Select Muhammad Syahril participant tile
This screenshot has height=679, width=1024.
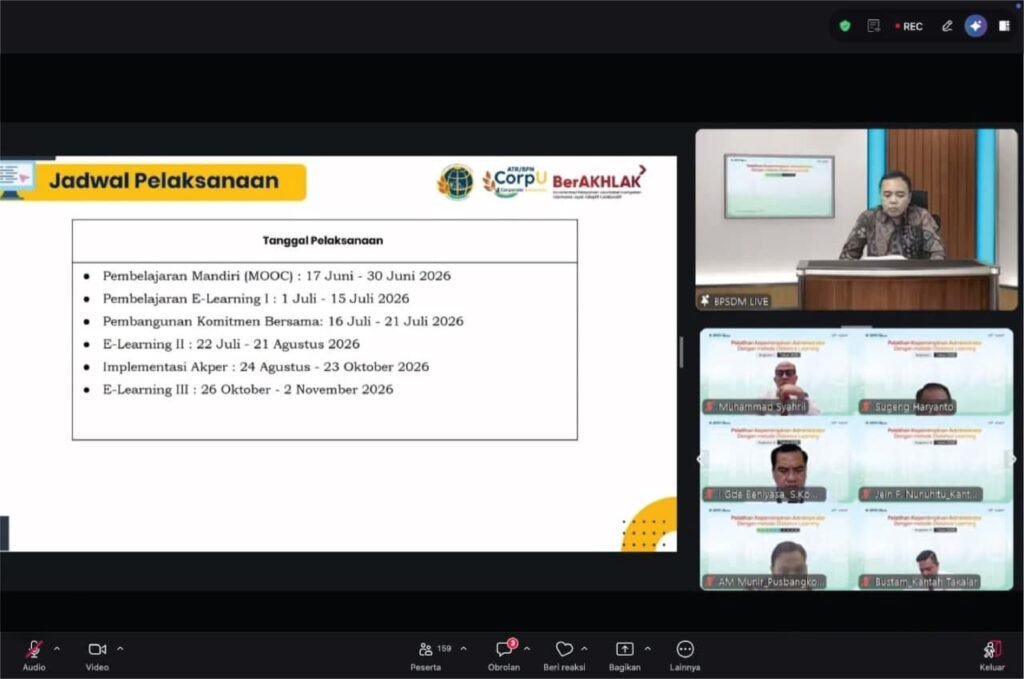point(777,372)
